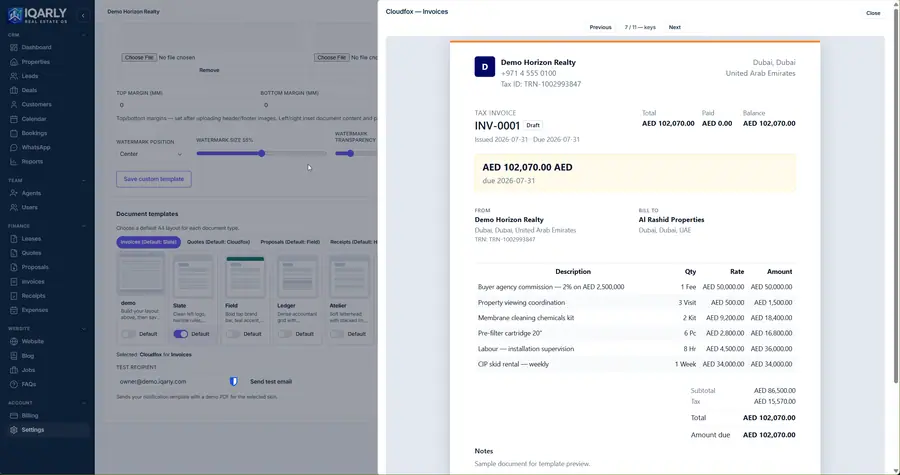
Task: Open Bookings via its sidebar icon
Action: [x=14, y=133]
